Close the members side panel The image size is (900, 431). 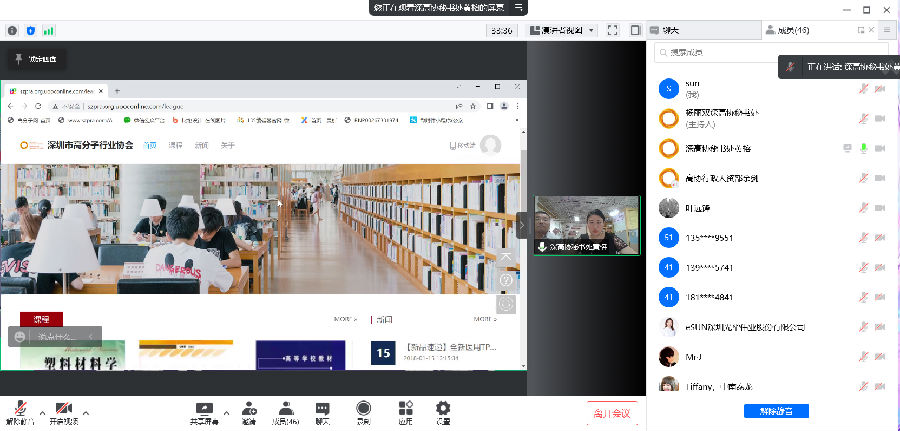(x=871, y=30)
